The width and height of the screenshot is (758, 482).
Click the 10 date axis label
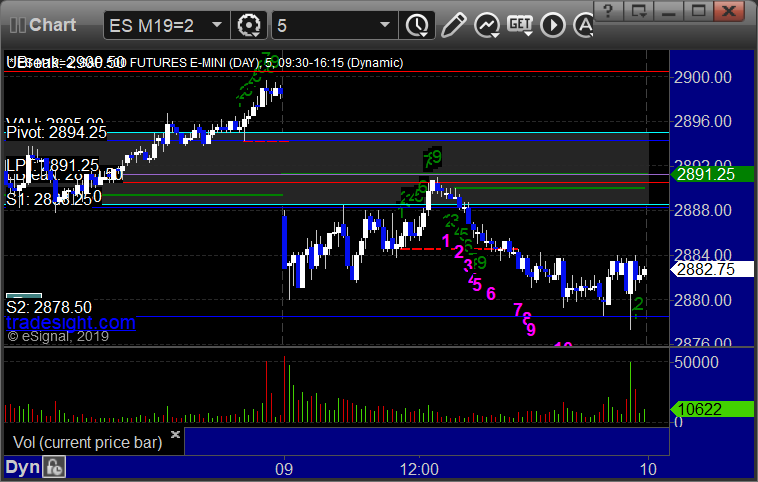648,469
